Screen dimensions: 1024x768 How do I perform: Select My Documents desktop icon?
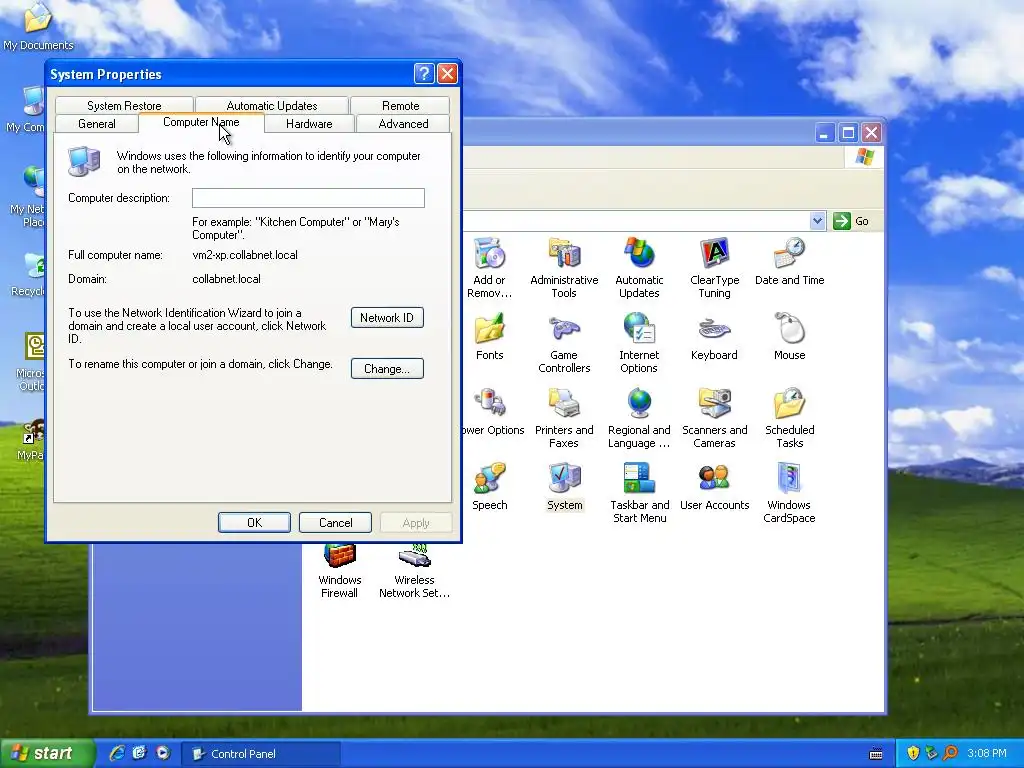click(38, 26)
